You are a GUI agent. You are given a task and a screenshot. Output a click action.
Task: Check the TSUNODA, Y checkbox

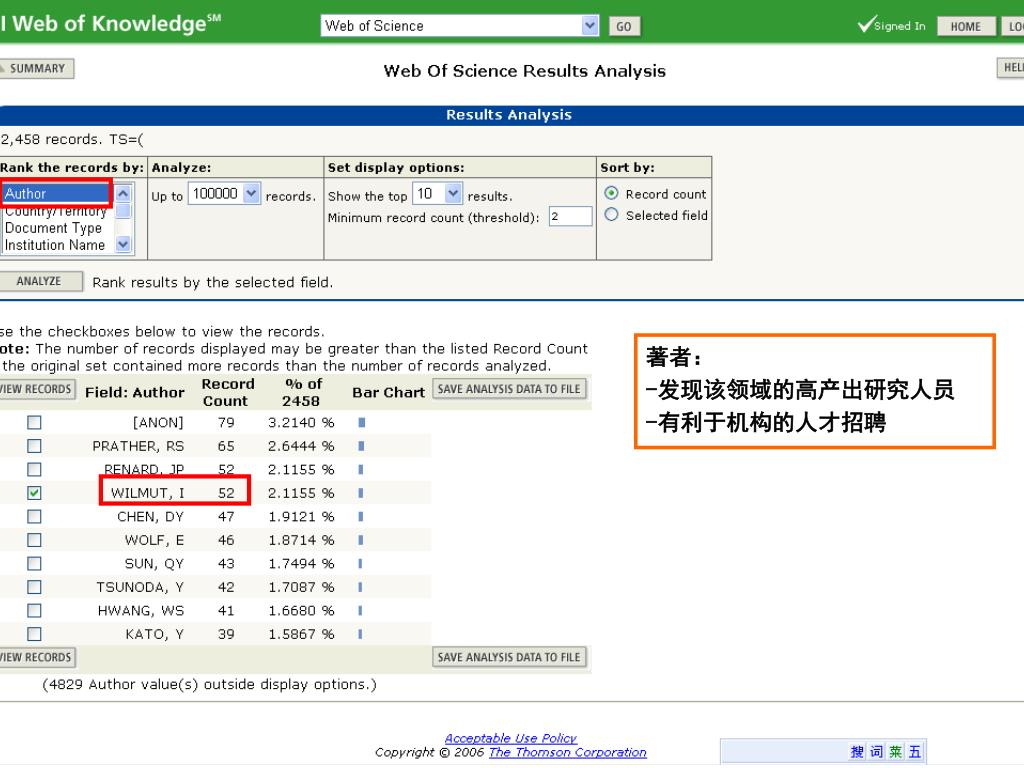coord(34,587)
